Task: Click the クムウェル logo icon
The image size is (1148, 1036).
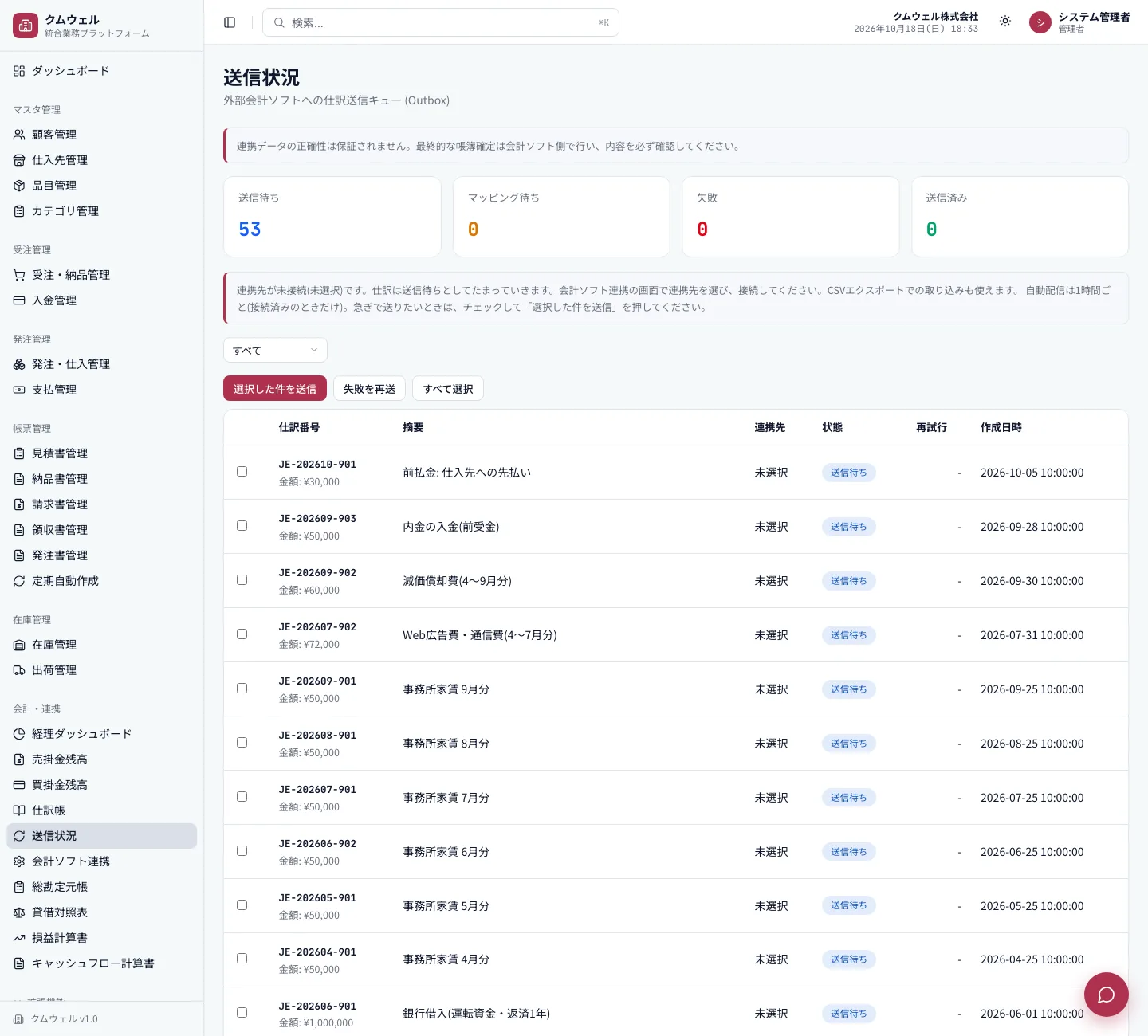Action: (x=26, y=26)
